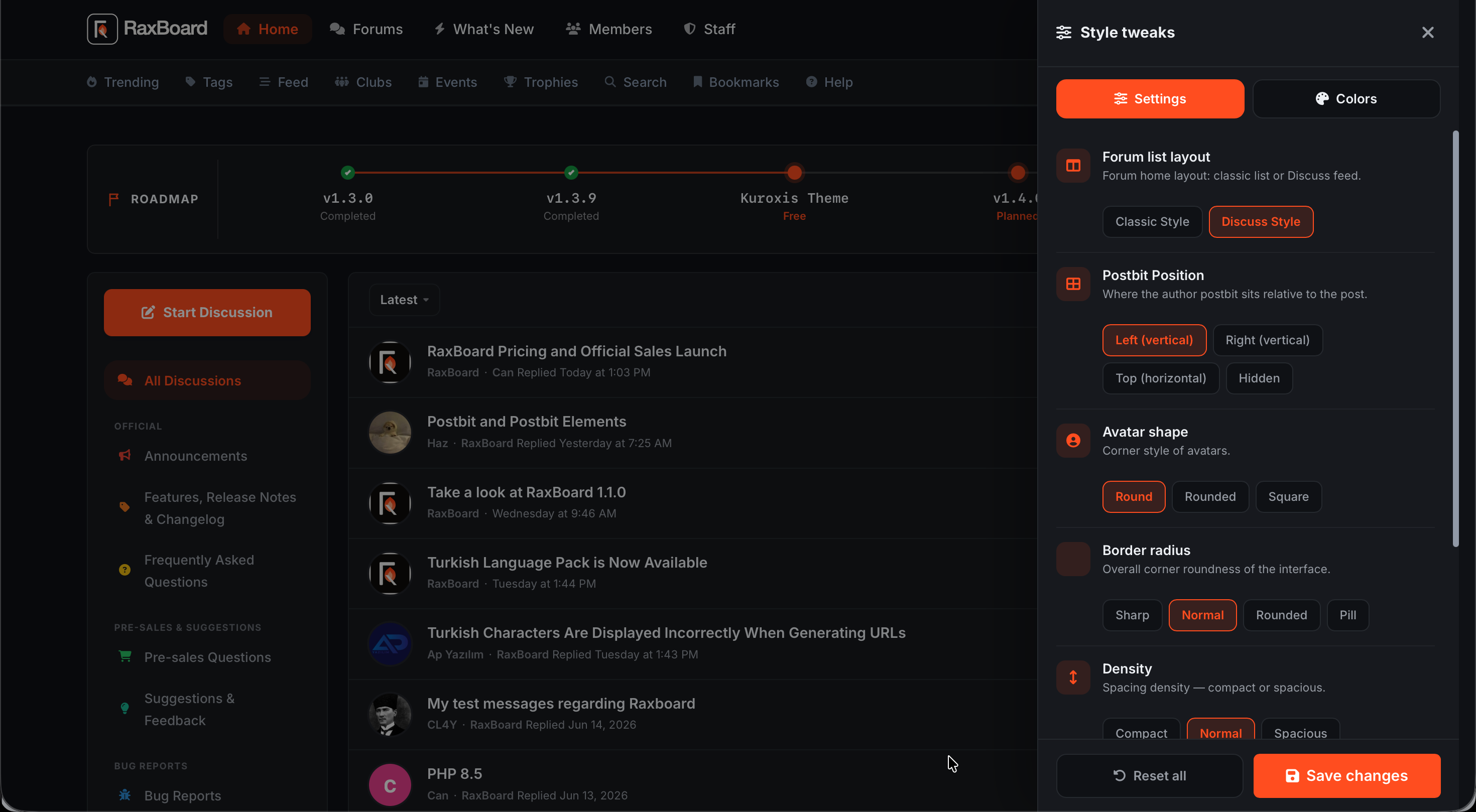Set postbit position to Right (vertical)
The width and height of the screenshot is (1476, 812).
click(1268, 340)
